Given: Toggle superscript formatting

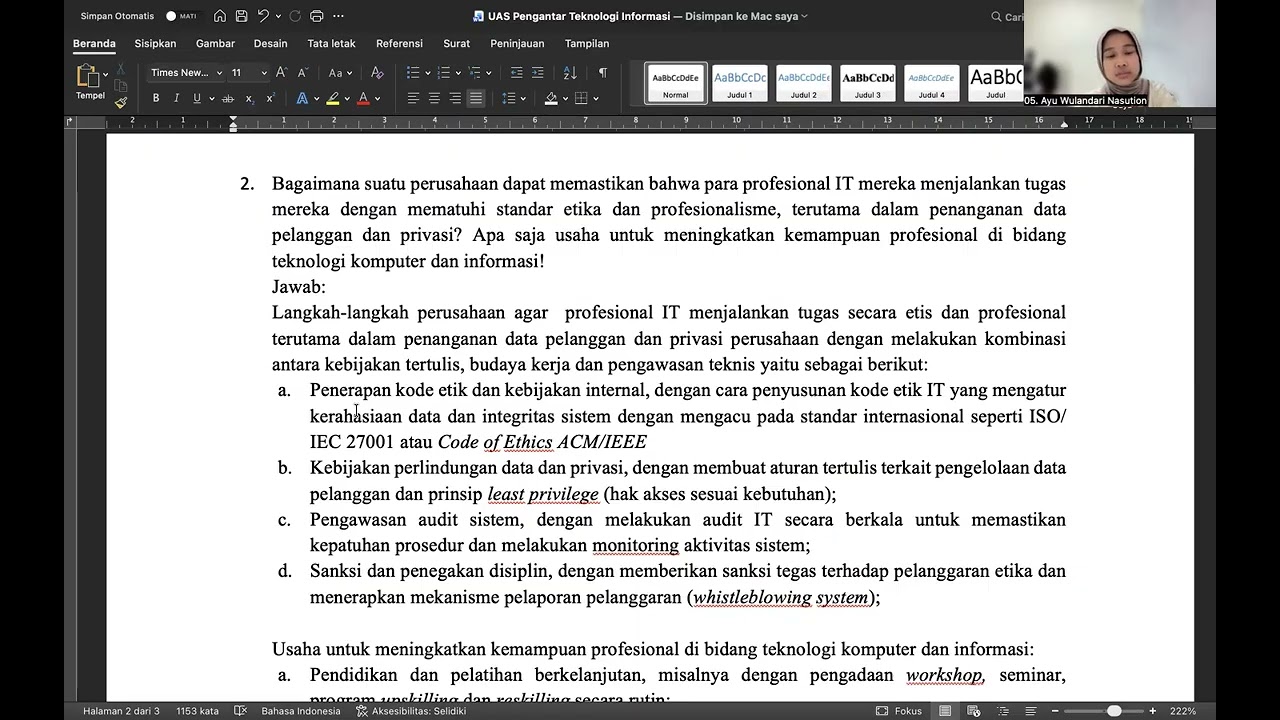Looking at the screenshot, I should click(x=270, y=98).
